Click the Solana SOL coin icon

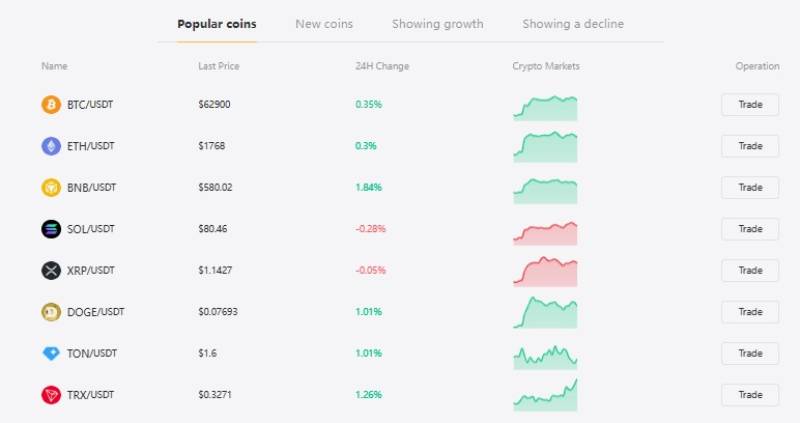tap(51, 229)
